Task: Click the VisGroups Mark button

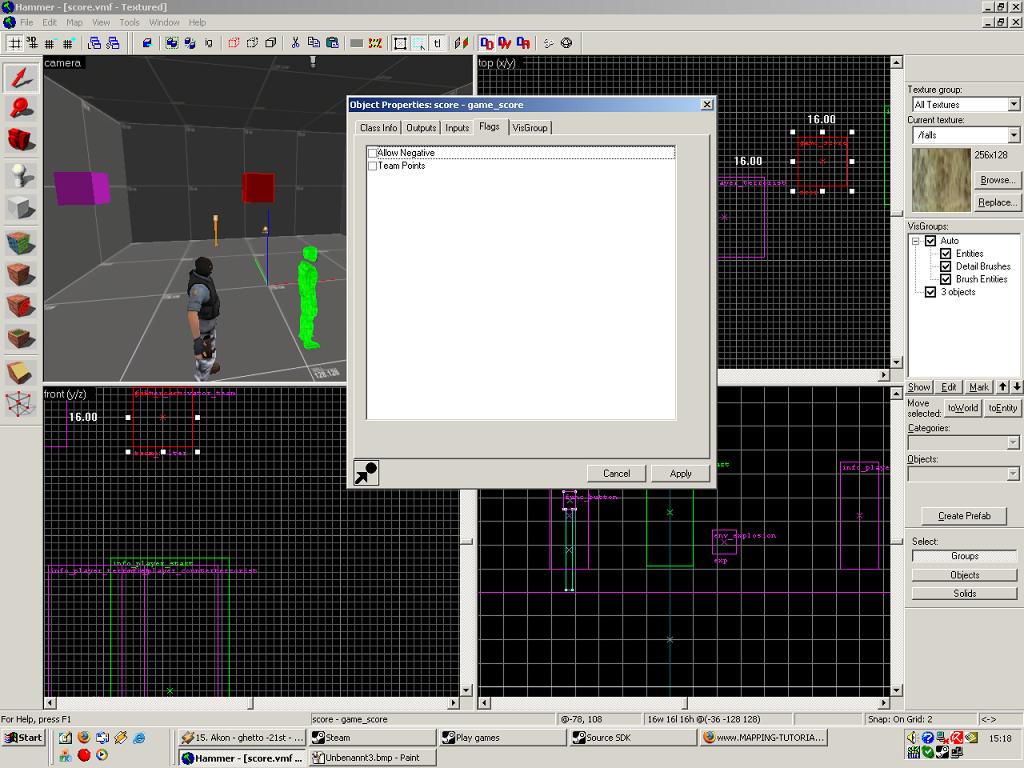Action: coord(978,387)
